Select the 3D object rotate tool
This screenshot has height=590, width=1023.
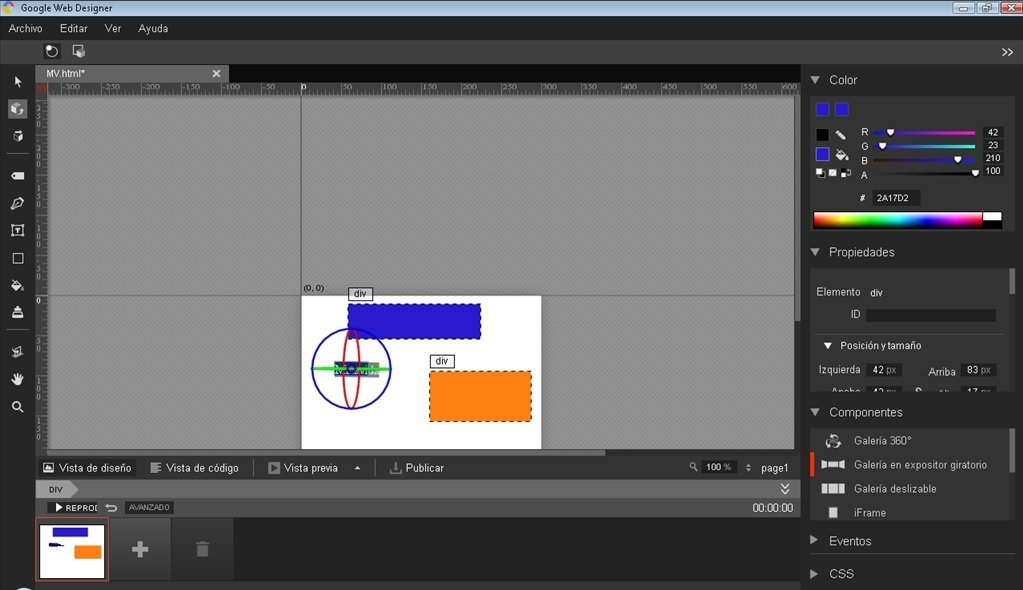click(x=18, y=109)
